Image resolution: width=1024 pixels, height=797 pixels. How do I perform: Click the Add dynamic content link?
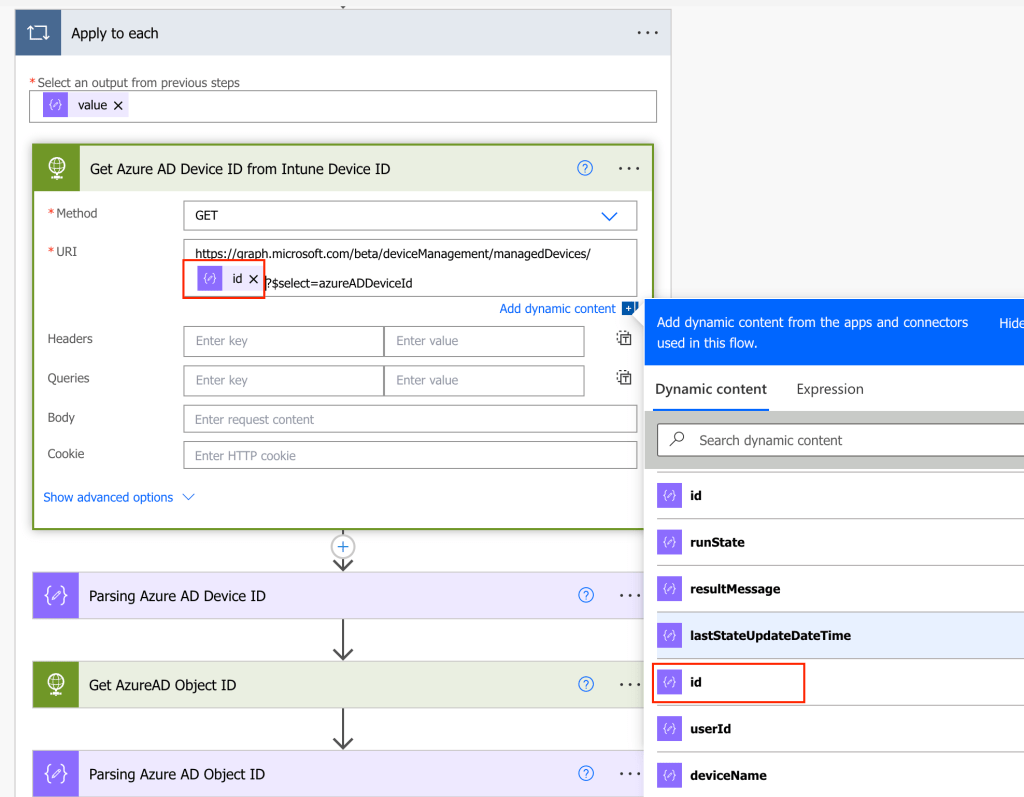(x=557, y=309)
